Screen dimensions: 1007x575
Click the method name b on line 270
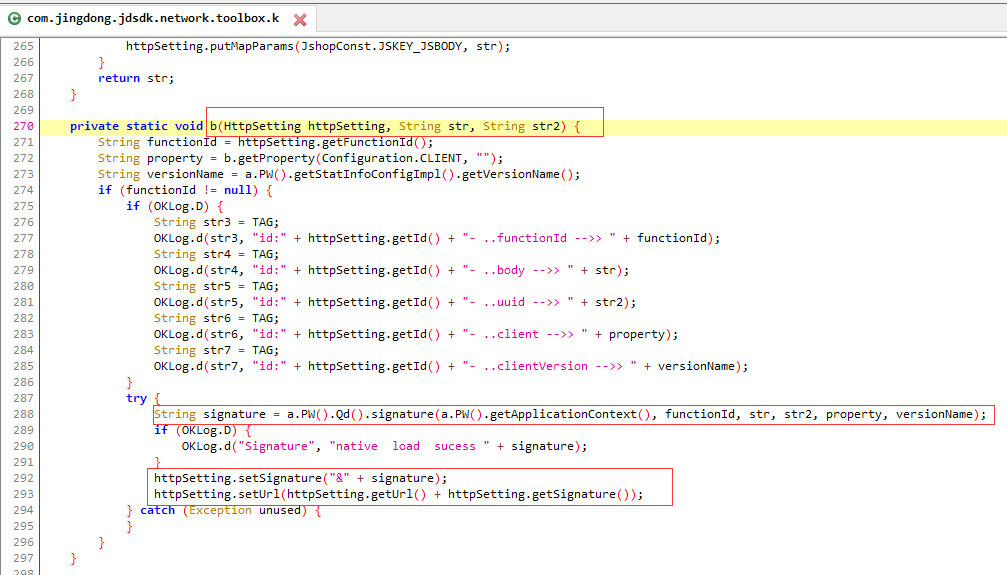(213, 126)
